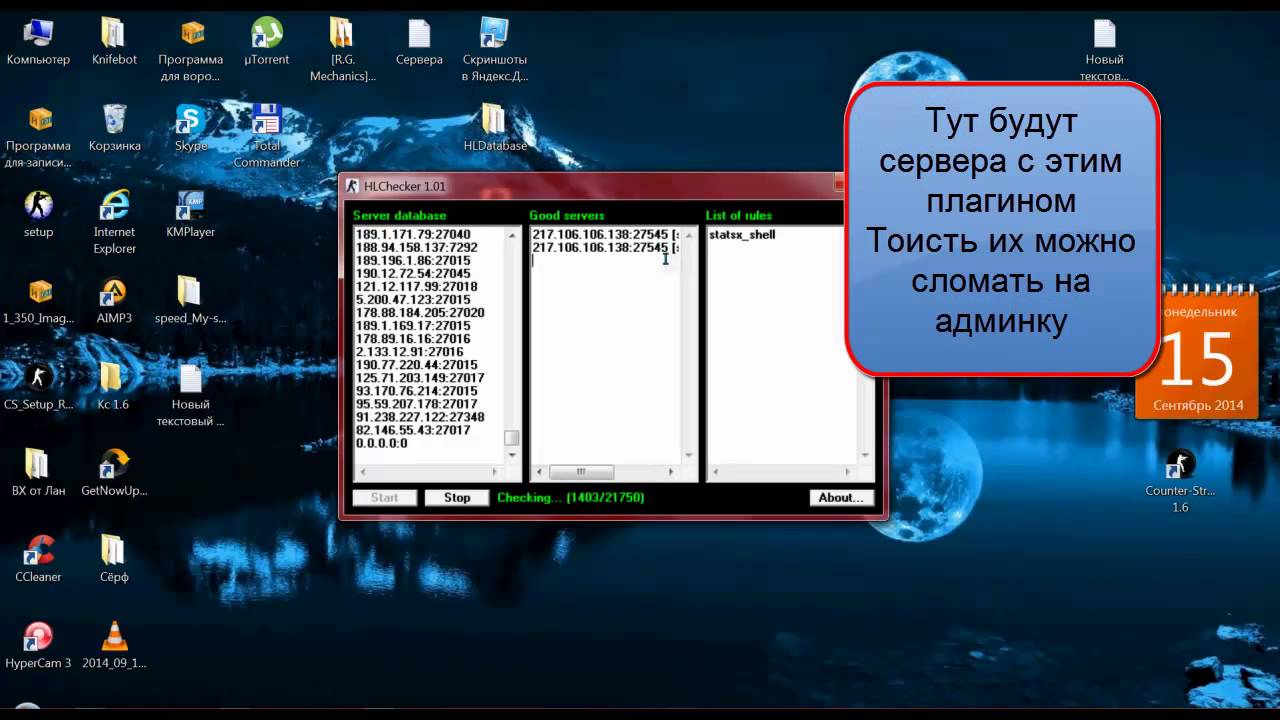Launch the Counter-Strike 1.6 shortcut
Screen dimensions: 1280x720
tap(1180, 482)
